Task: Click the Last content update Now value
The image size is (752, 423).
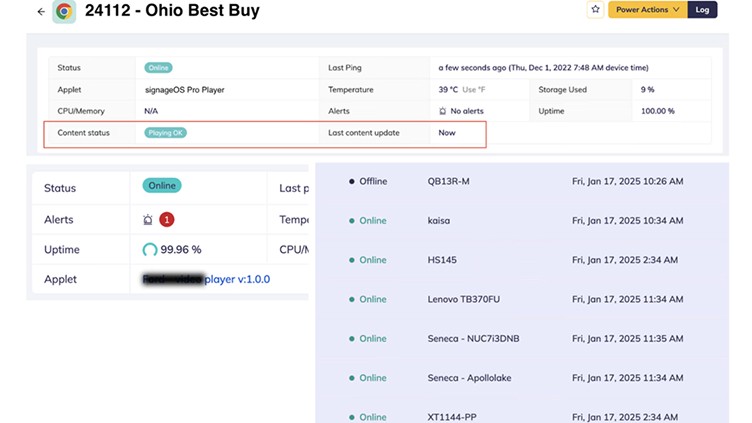Action: click(446, 133)
